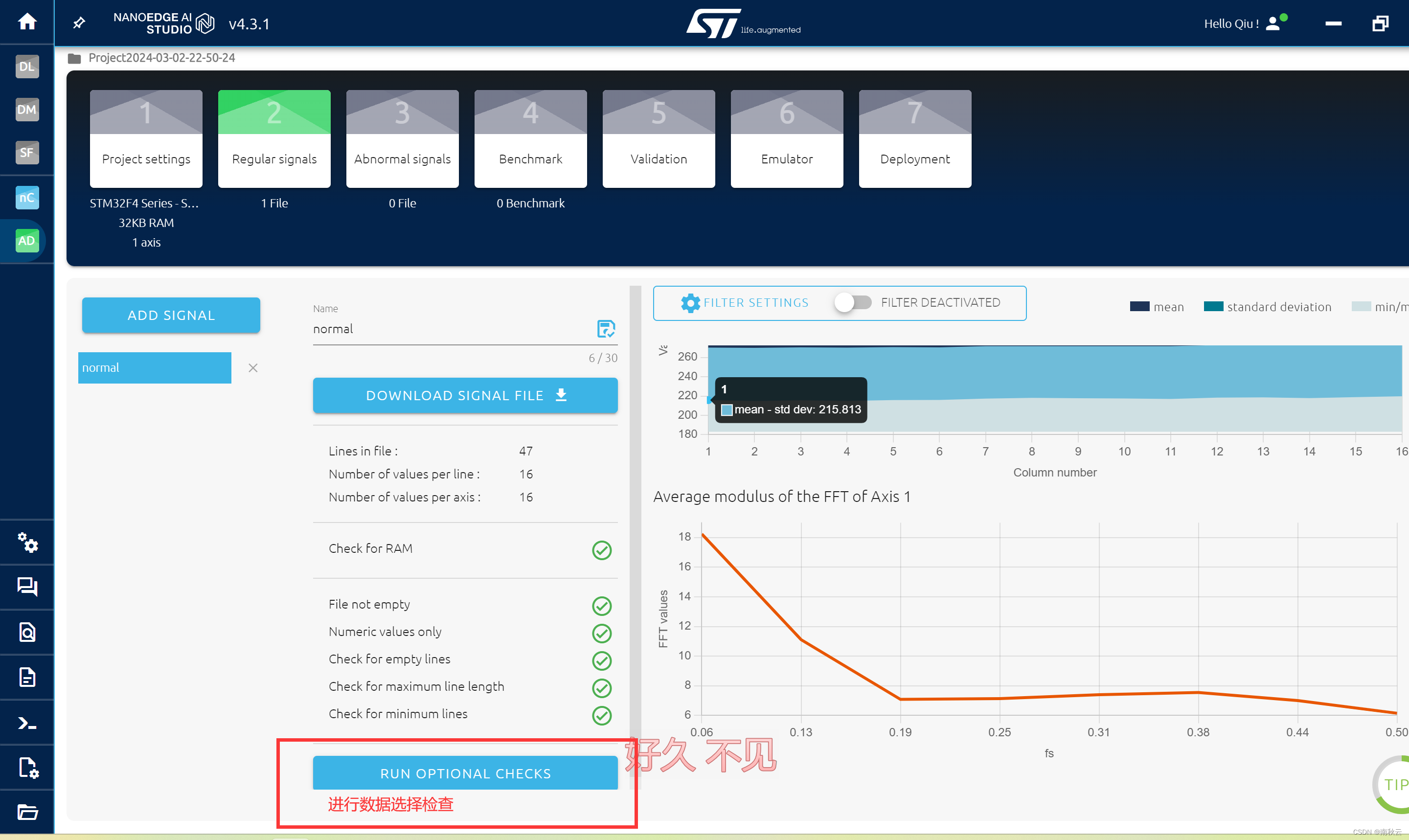This screenshot has height=840, width=1409.
Task: Click the pin icon near logo
Action: coord(79,23)
